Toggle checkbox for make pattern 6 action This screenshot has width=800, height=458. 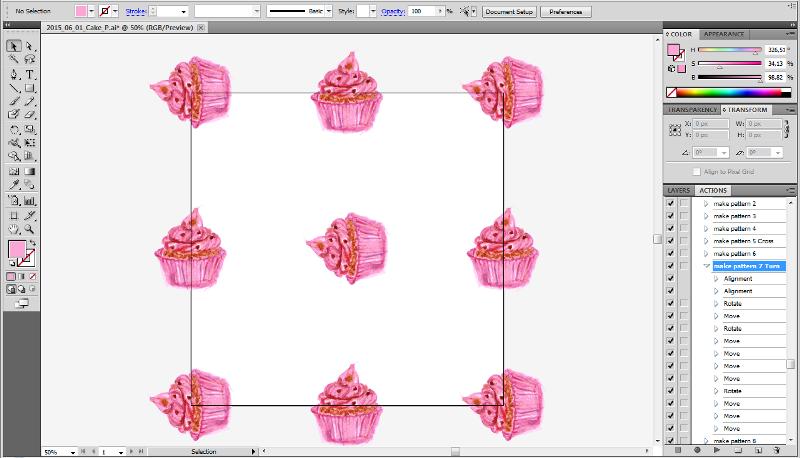click(x=670, y=253)
